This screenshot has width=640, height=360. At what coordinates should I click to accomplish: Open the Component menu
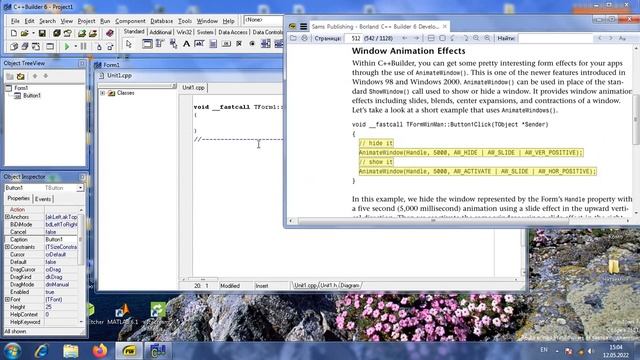pyautogui.click(x=130, y=21)
